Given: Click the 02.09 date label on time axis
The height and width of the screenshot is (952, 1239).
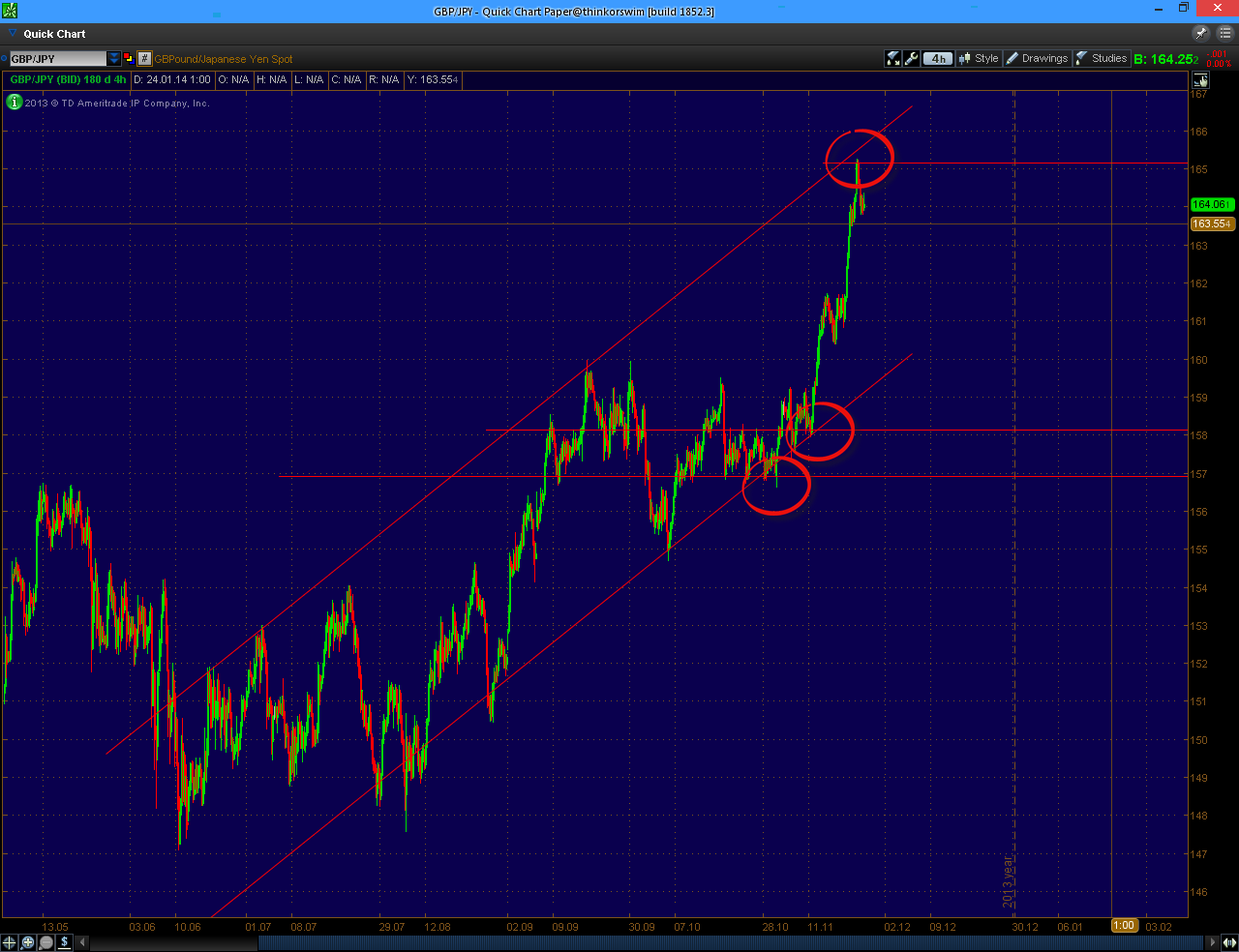Looking at the screenshot, I should [x=520, y=927].
